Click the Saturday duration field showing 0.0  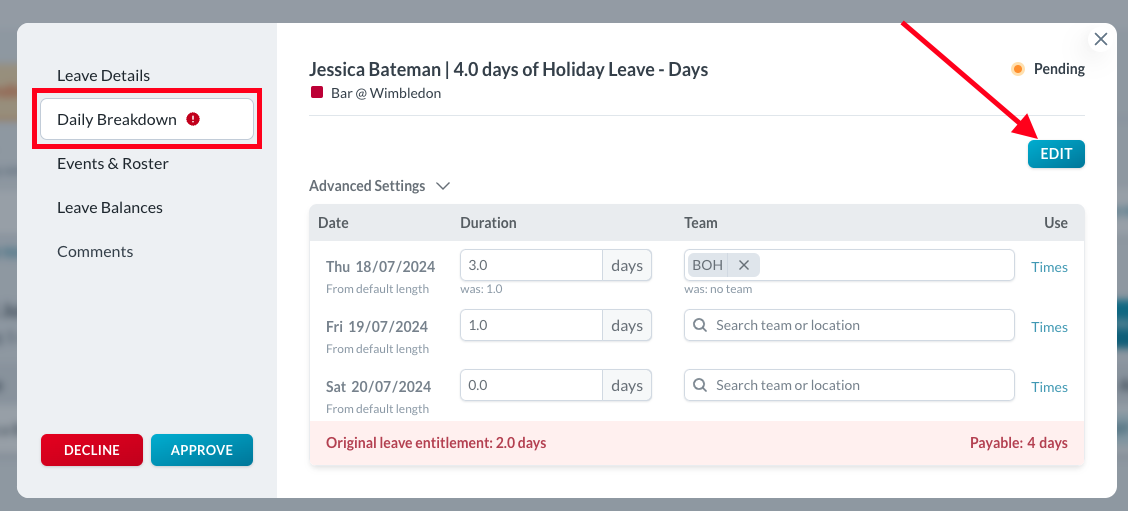point(530,385)
